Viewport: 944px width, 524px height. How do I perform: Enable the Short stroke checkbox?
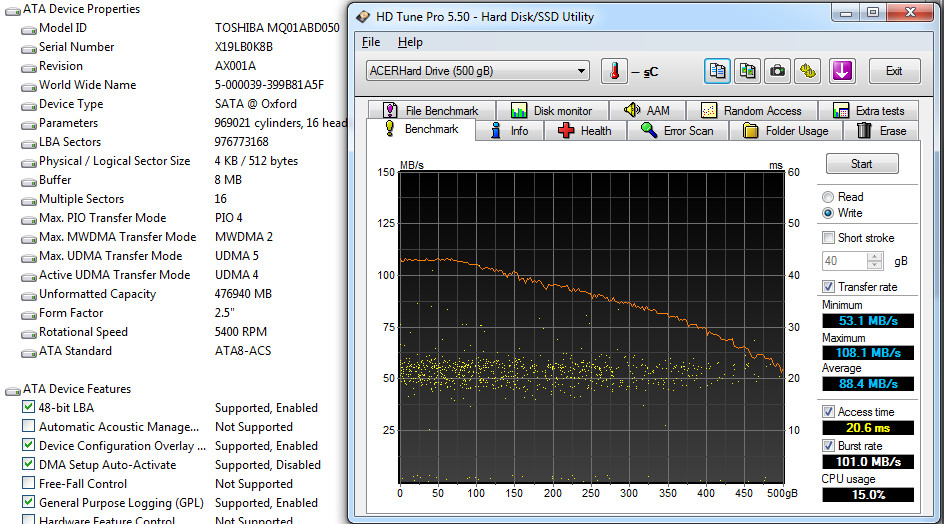[828, 238]
